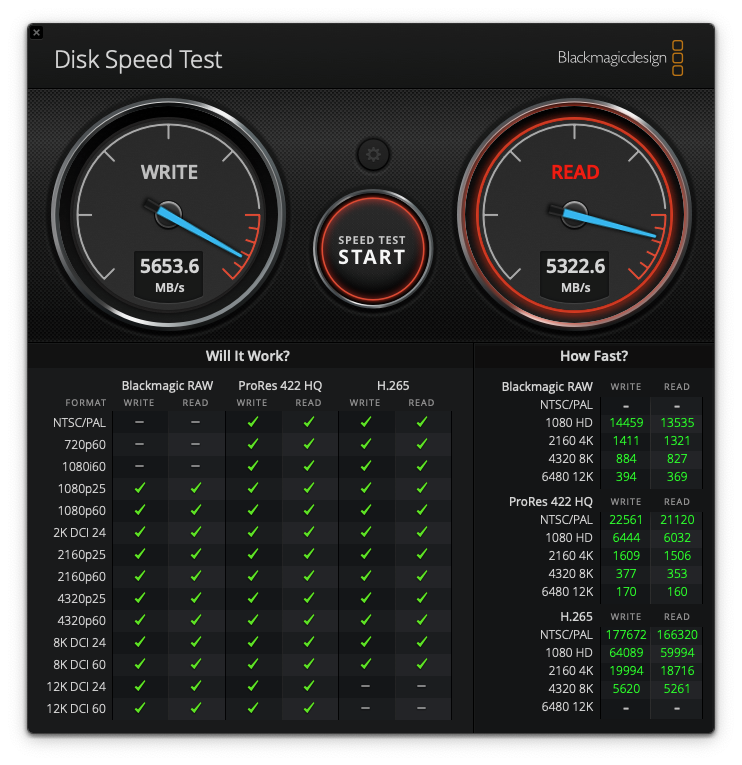This screenshot has height=765, width=742.
Task: Start the speed test
Action: click(x=373, y=250)
